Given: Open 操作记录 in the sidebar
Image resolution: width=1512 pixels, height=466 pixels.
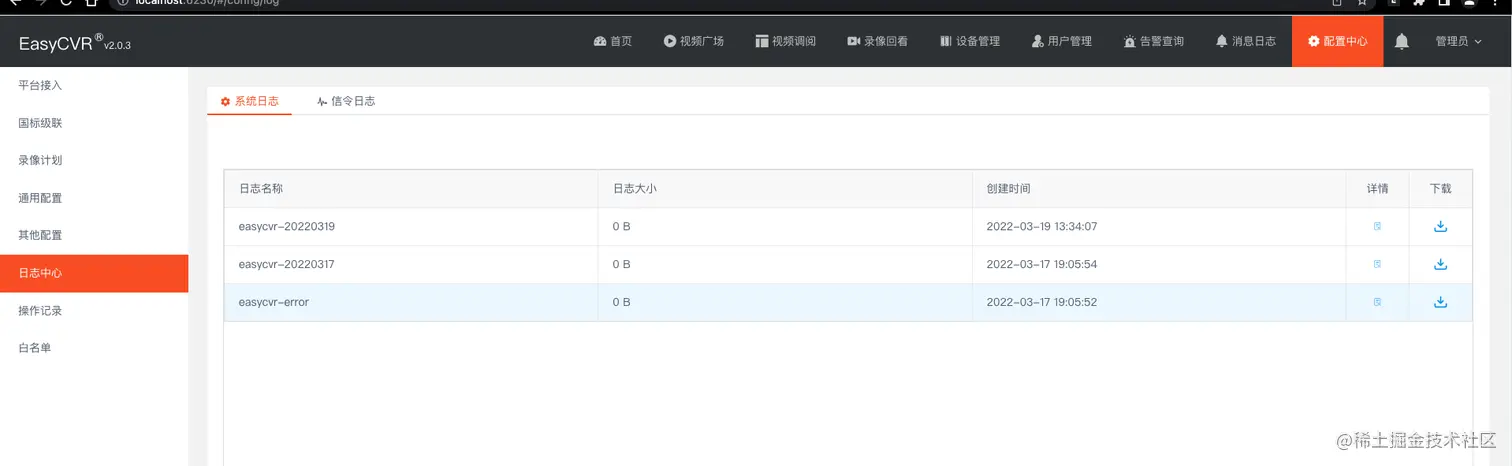Looking at the screenshot, I should [x=94, y=310].
